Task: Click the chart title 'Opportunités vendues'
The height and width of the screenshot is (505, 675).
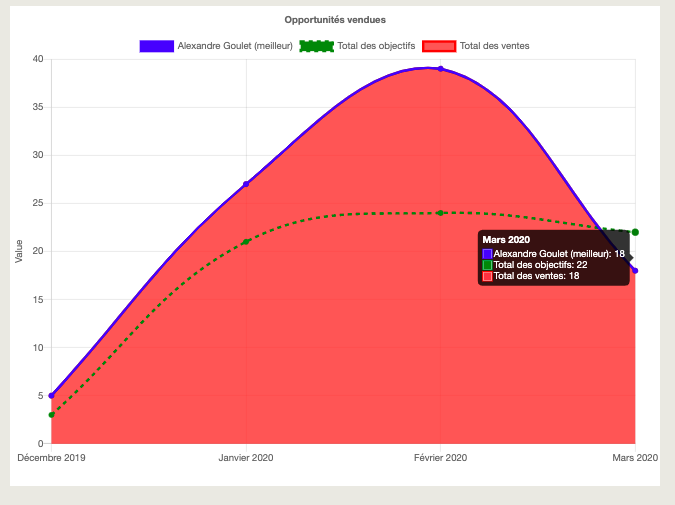Action: coord(335,20)
